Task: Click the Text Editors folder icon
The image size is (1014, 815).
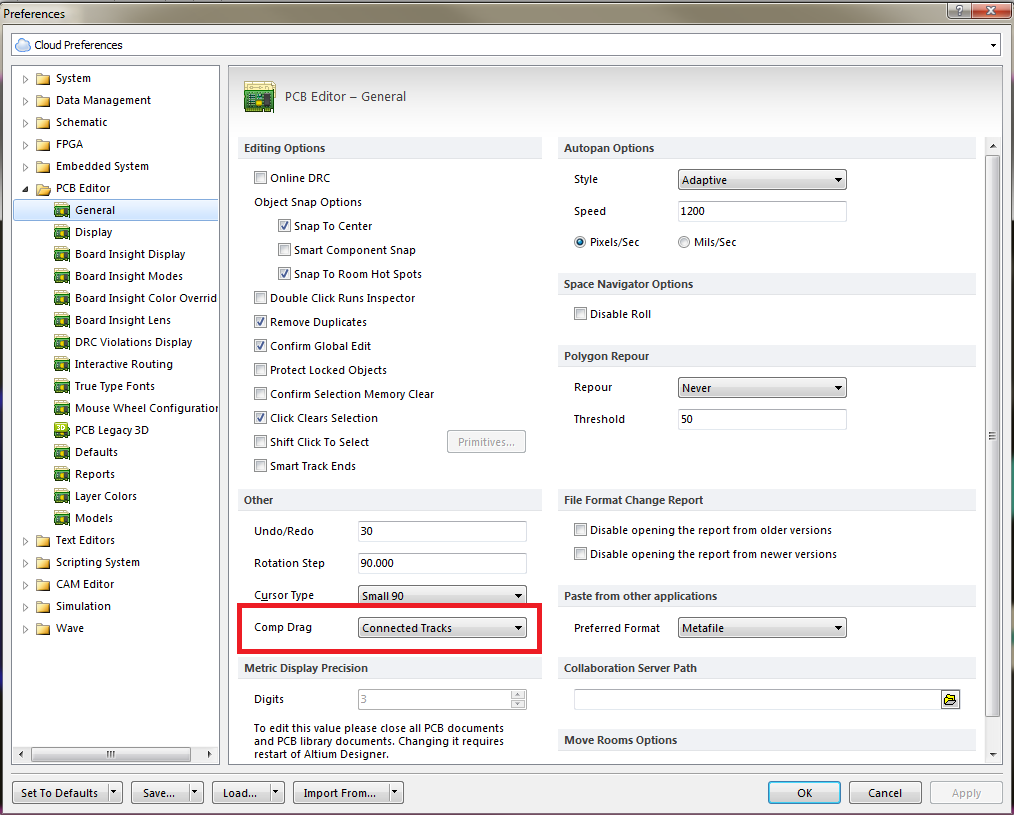Action: coord(43,541)
